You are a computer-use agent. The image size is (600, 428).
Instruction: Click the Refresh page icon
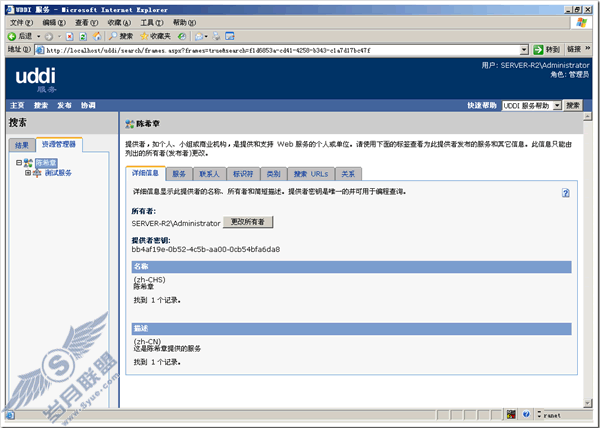coord(83,37)
